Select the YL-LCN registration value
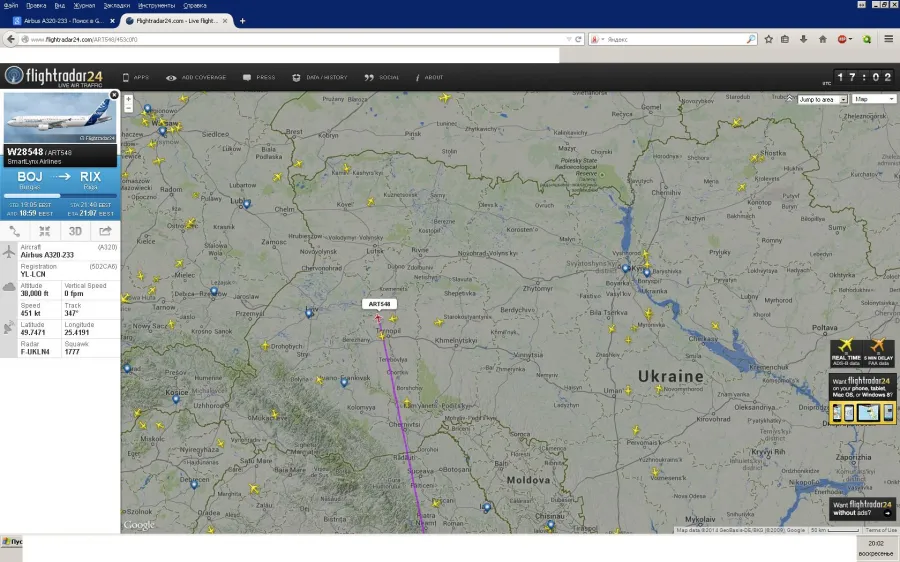 pyautogui.click(x=33, y=274)
